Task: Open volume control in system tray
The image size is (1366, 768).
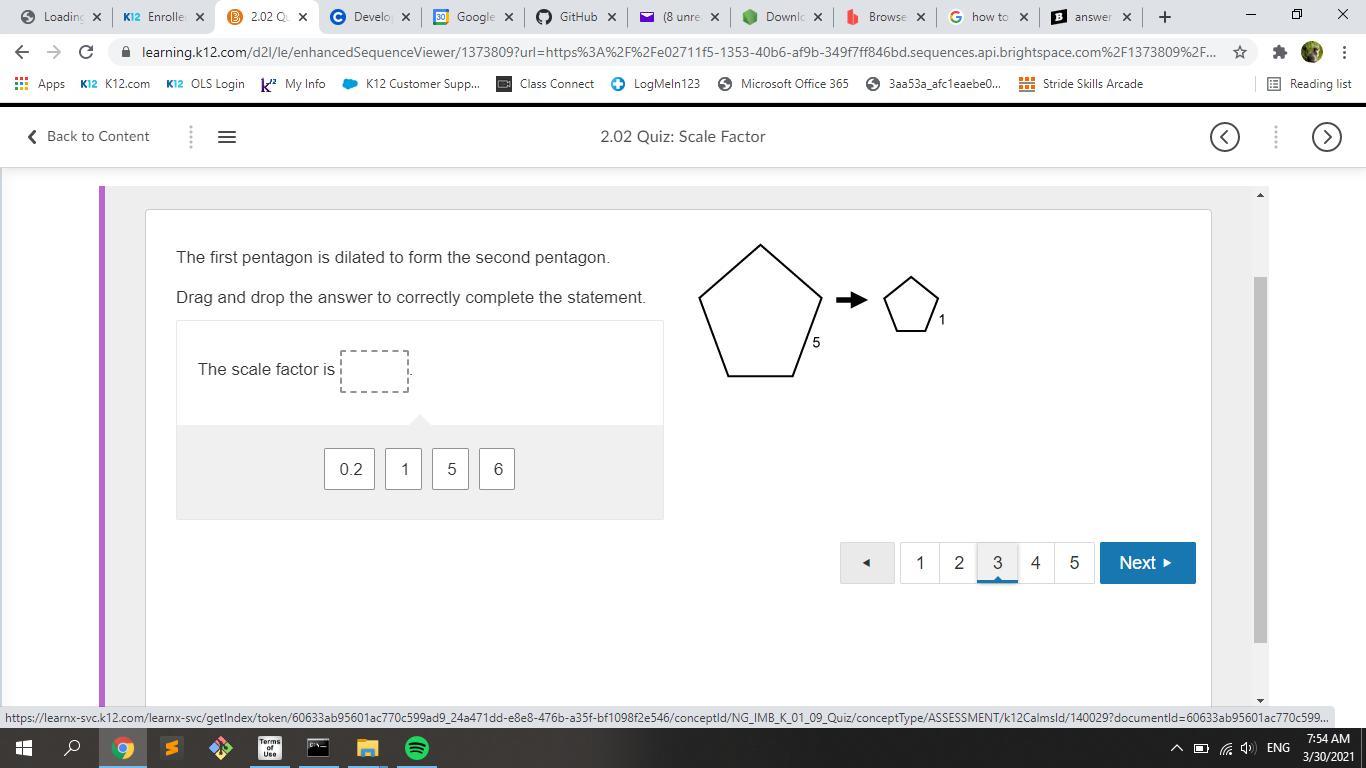Action: click(x=1248, y=748)
